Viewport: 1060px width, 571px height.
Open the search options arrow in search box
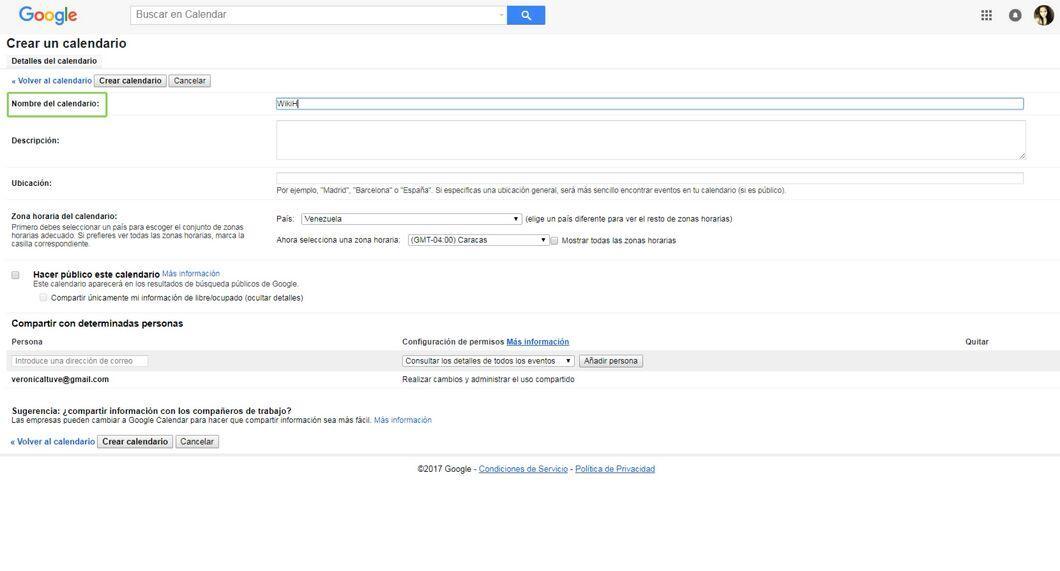(501, 15)
